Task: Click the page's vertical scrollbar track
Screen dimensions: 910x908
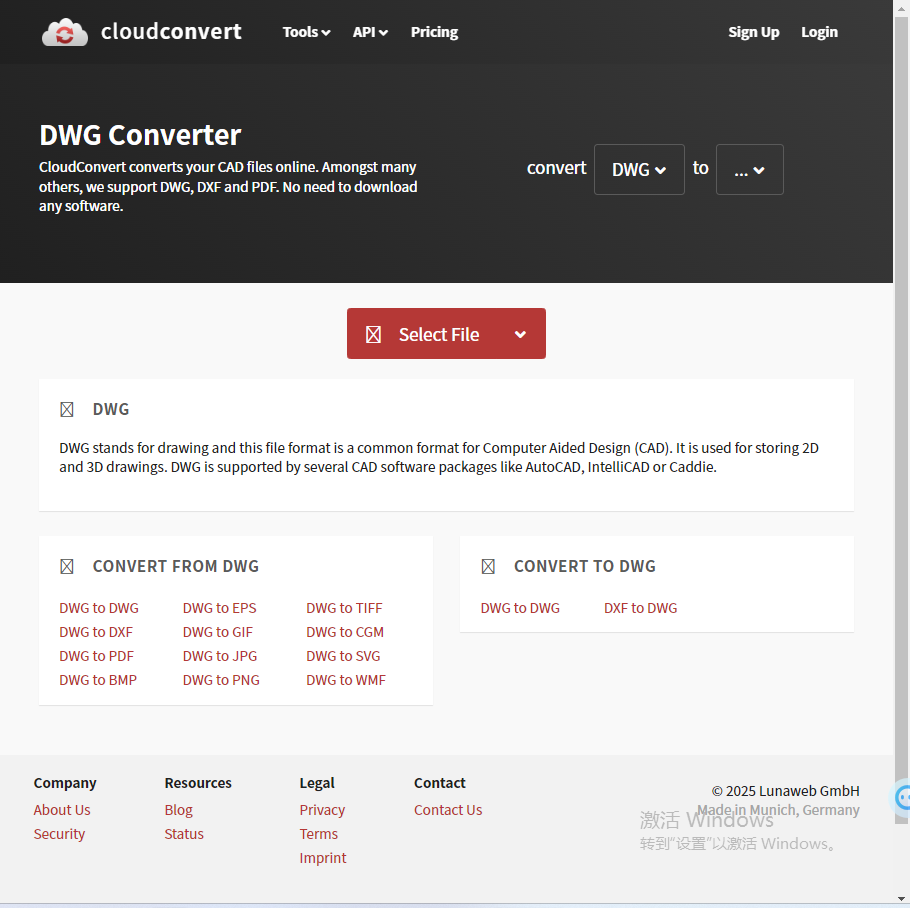Action: [901, 453]
